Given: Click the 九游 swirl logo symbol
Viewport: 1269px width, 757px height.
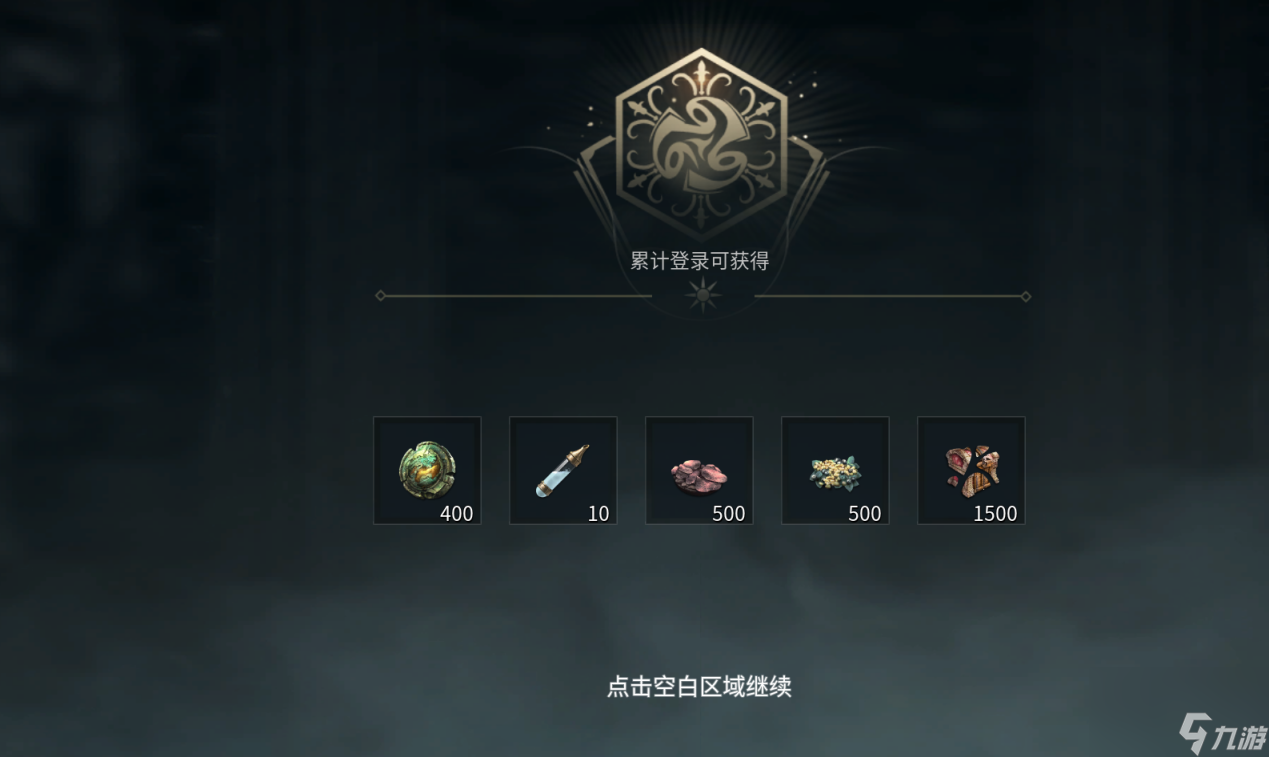Looking at the screenshot, I should [x=1194, y=733].
